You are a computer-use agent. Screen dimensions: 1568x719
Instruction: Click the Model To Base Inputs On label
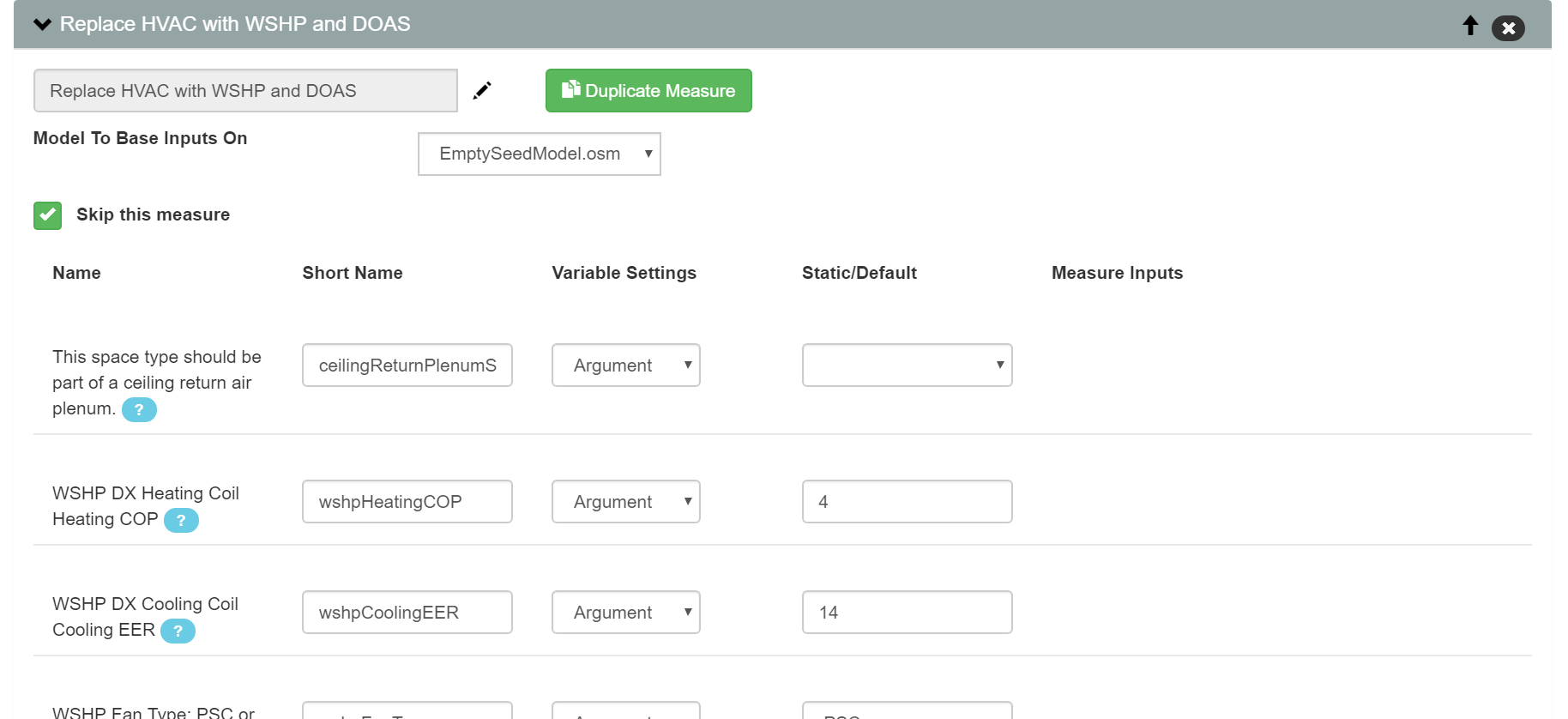click(x=141, y=138)
